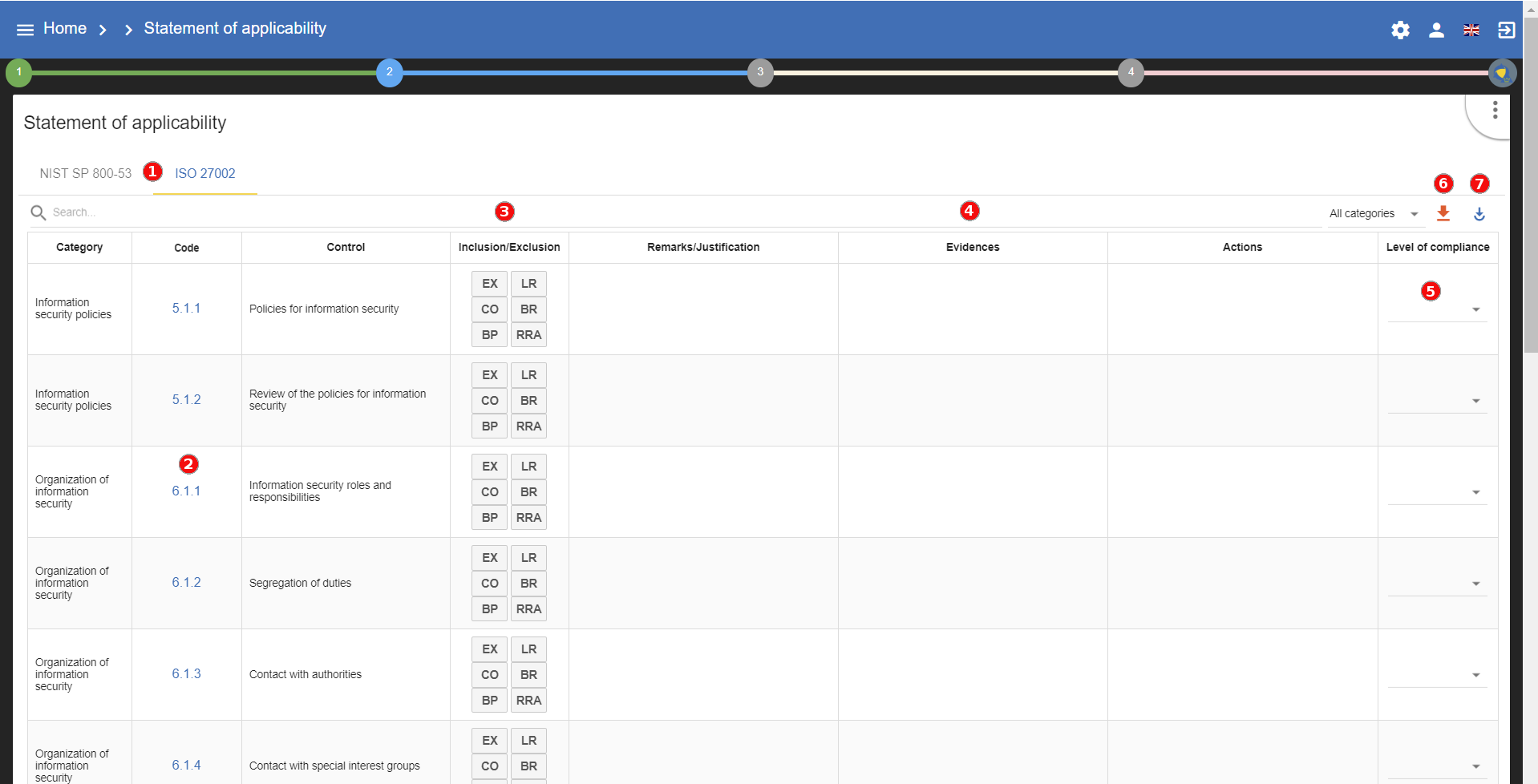Change language via UK flag icon
The width and height of the screenshot is (1538, 784).
point(1471,30)
